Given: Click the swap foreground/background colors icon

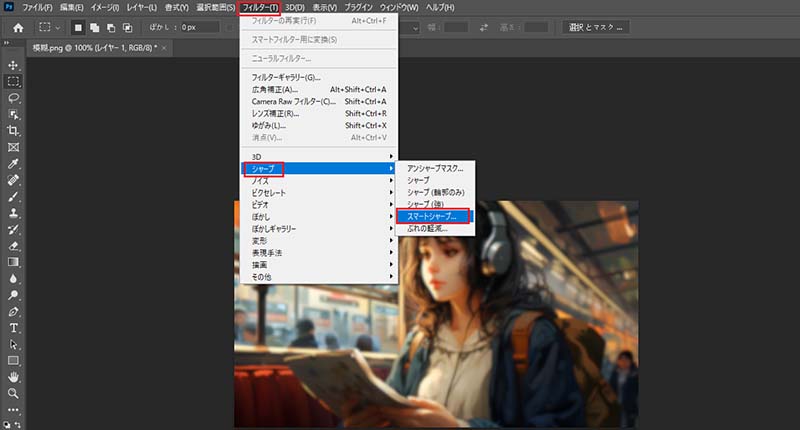Looking at the screenshot, I should tap(18, 424).
